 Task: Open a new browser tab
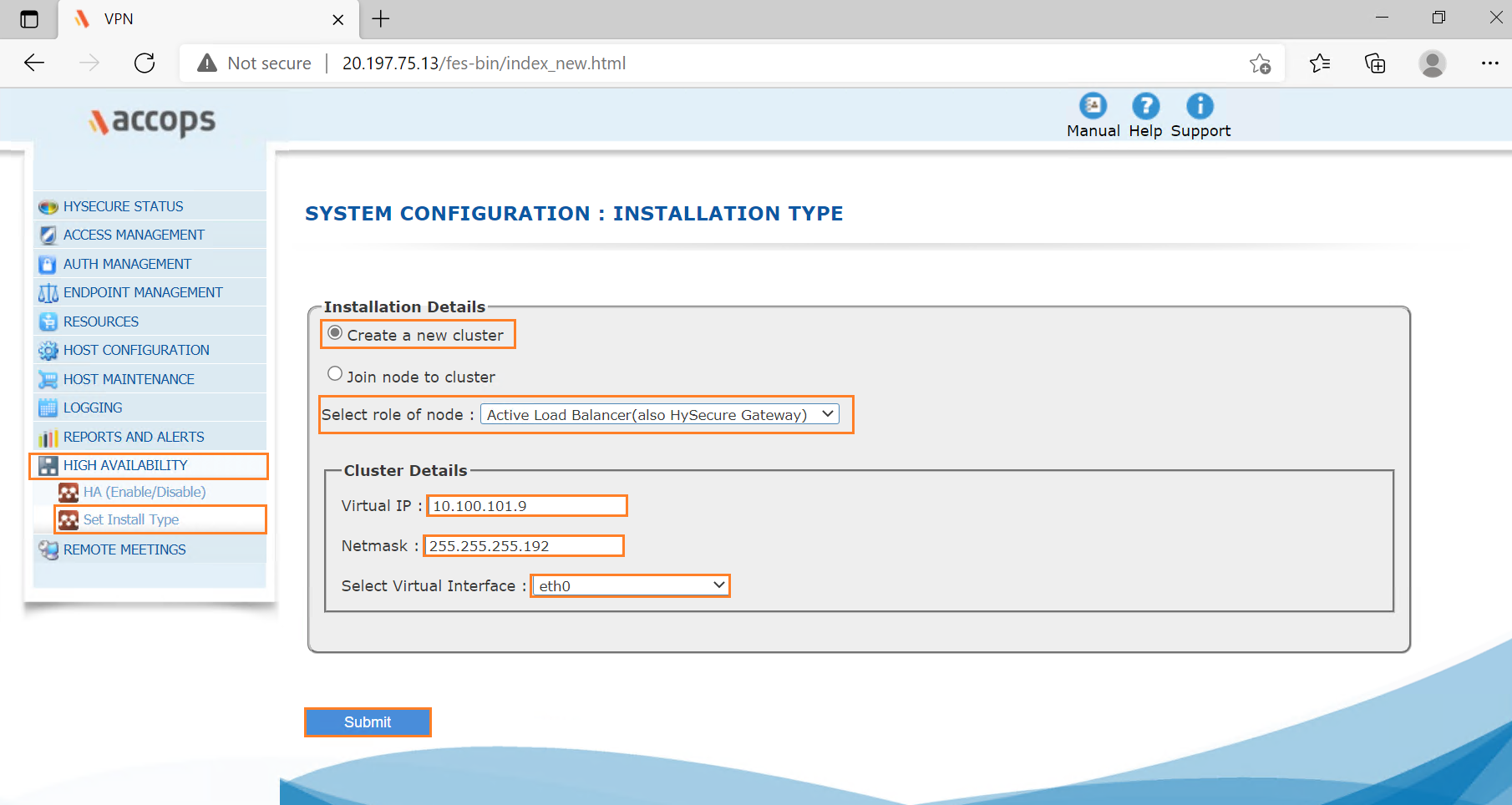[x=381, y=19]
